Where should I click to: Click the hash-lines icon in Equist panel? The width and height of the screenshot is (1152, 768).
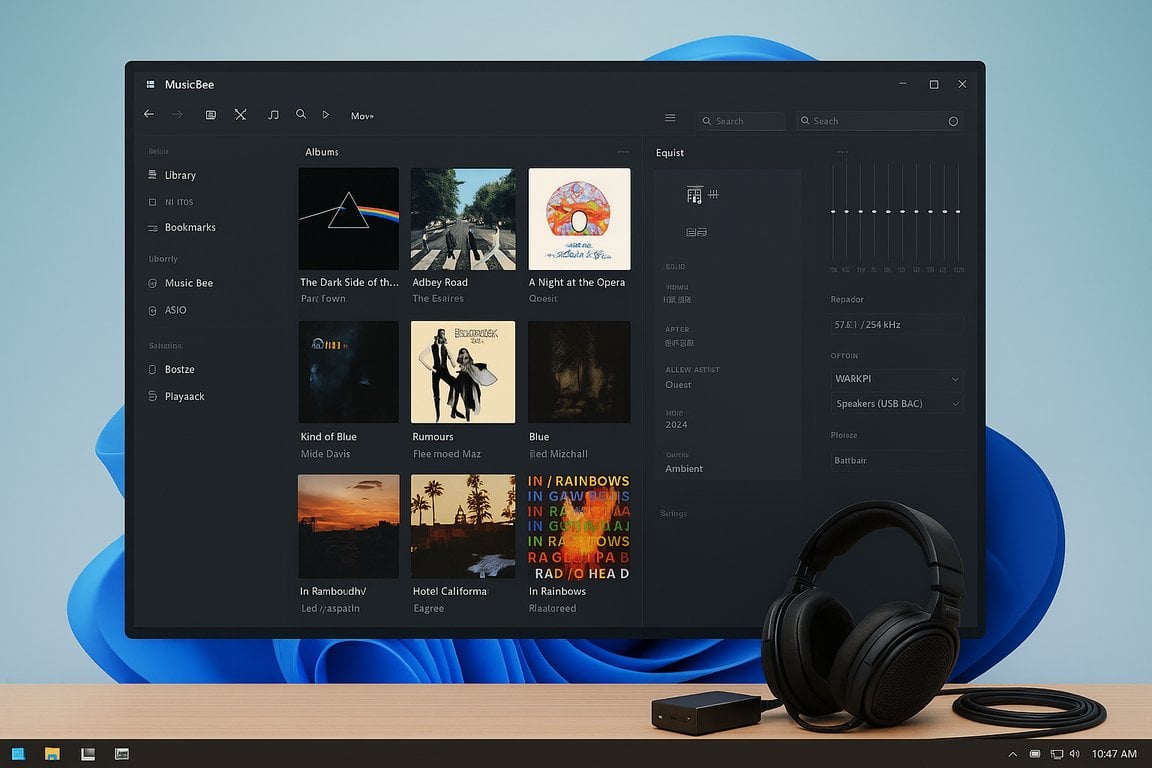[x=713, y=195]
